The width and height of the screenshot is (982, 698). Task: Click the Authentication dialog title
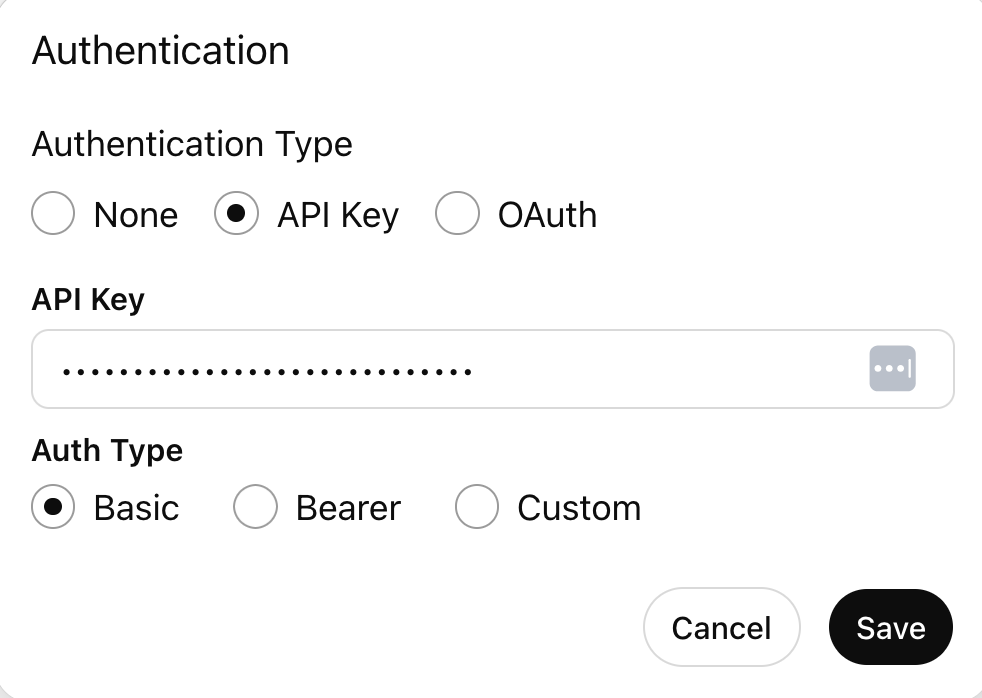tap(160, 50)
